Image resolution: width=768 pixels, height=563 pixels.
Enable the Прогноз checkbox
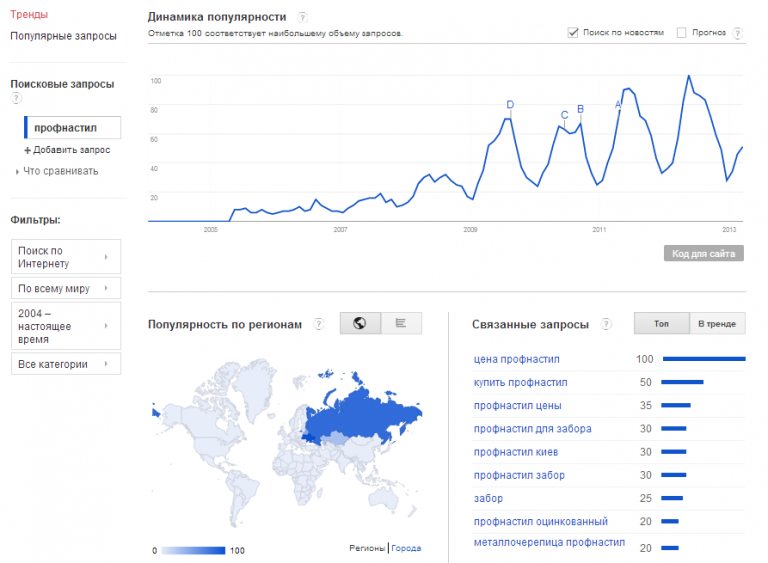(x=682, y=32)
